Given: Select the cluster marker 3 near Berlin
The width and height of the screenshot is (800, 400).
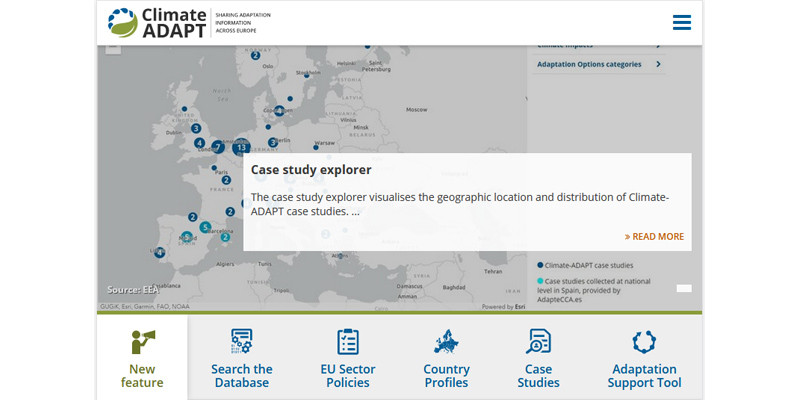Looking at the screenshot, I should pyautogui.click(x=273, y=142).
